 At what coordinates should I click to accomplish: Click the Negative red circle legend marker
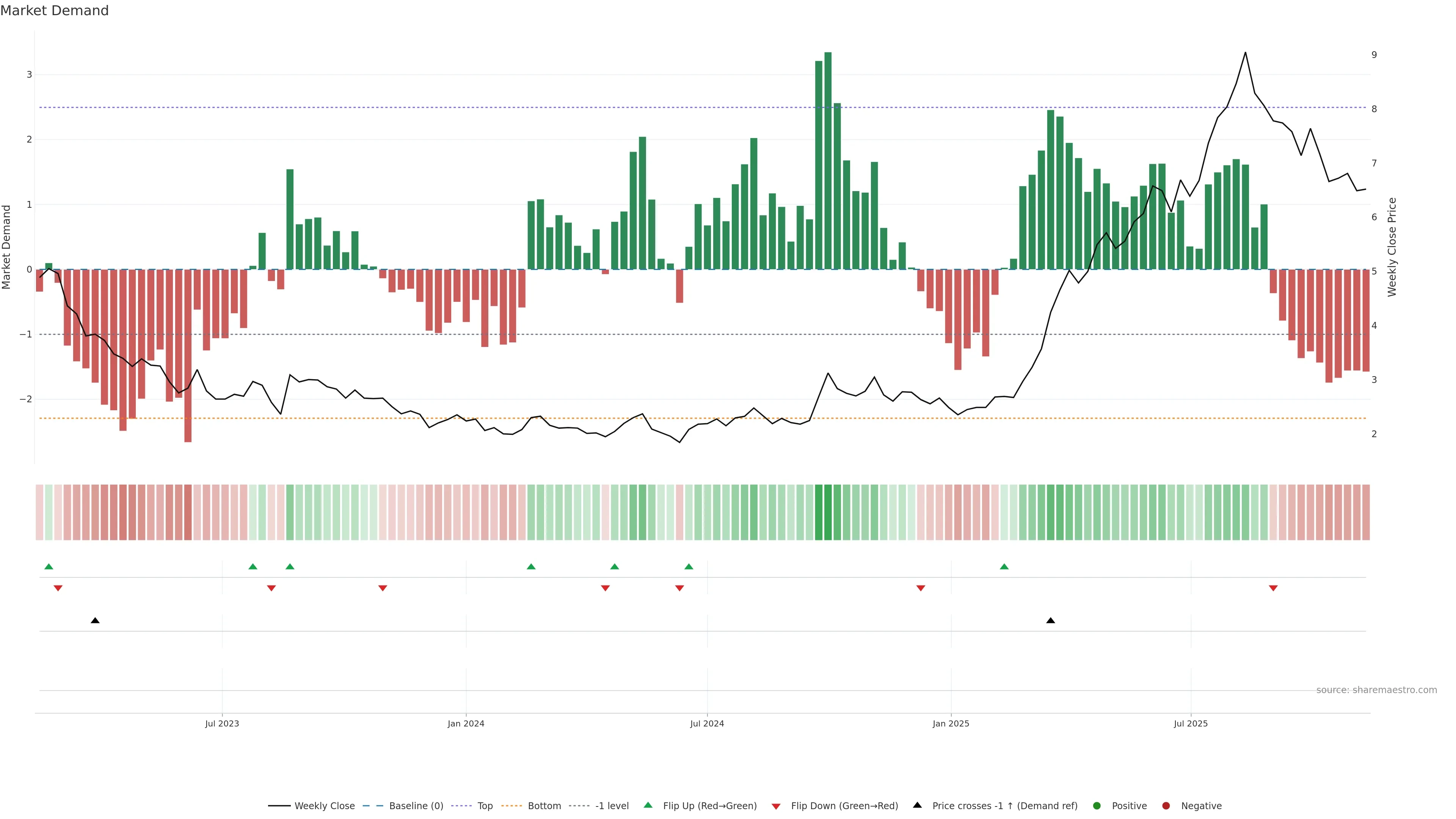(1166, 805)
